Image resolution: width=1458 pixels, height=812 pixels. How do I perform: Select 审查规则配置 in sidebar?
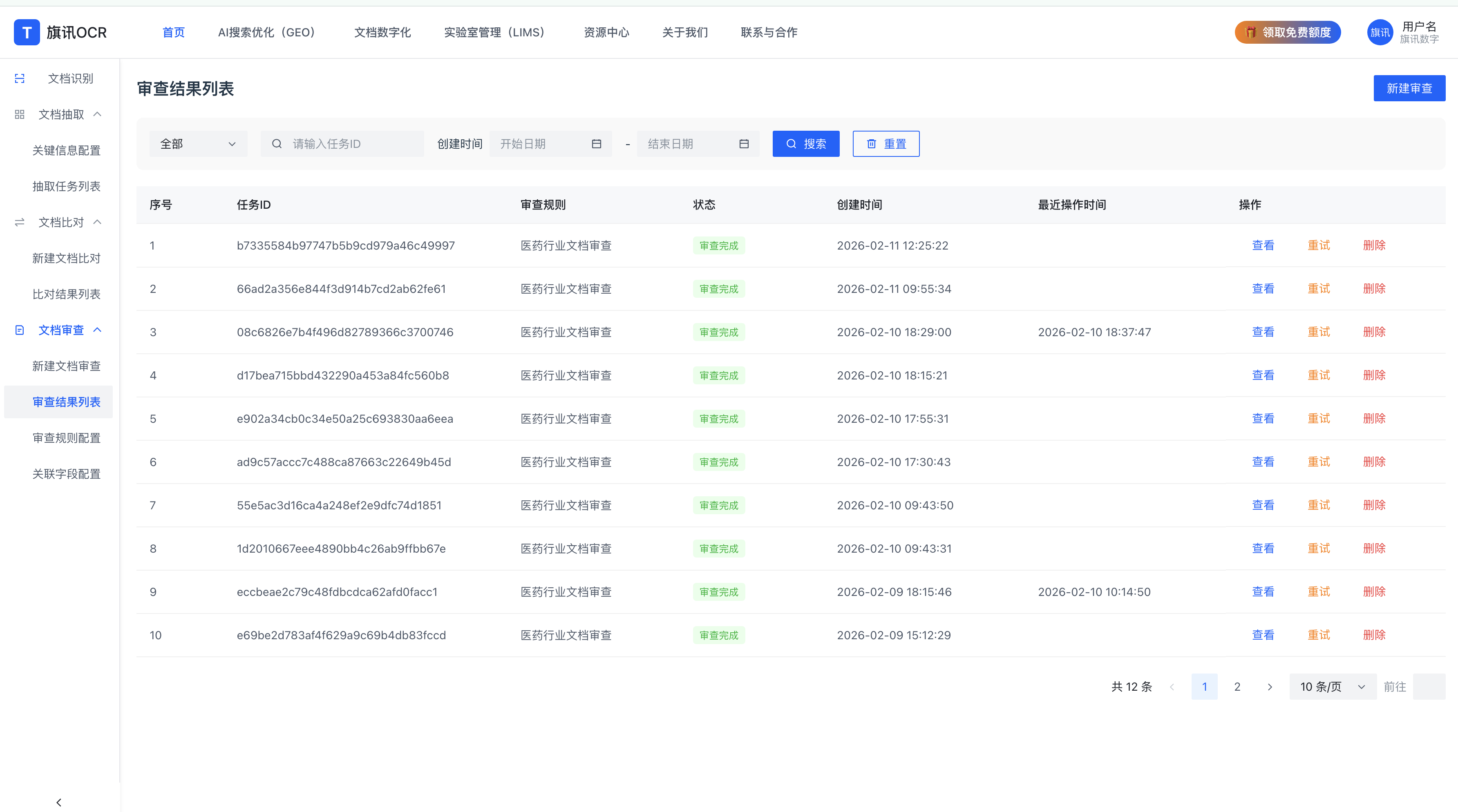coord(66,437)
